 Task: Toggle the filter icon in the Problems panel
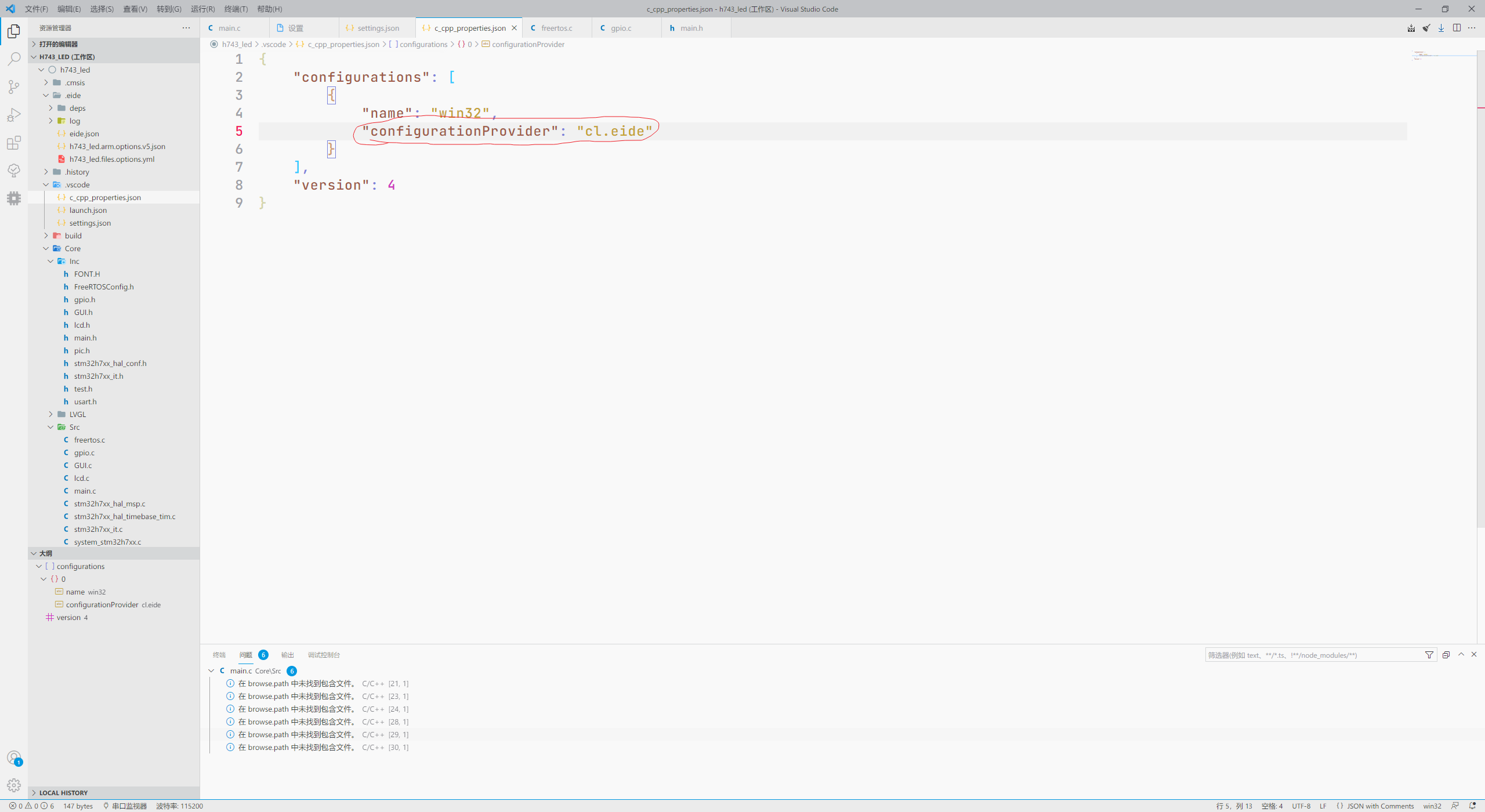click(1429, 655)
